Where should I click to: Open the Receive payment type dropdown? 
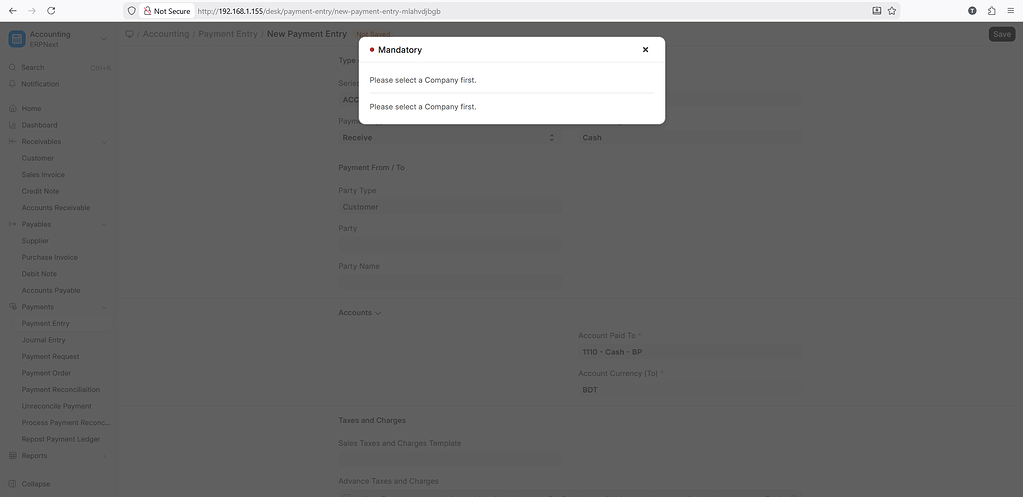coord(450,138)
